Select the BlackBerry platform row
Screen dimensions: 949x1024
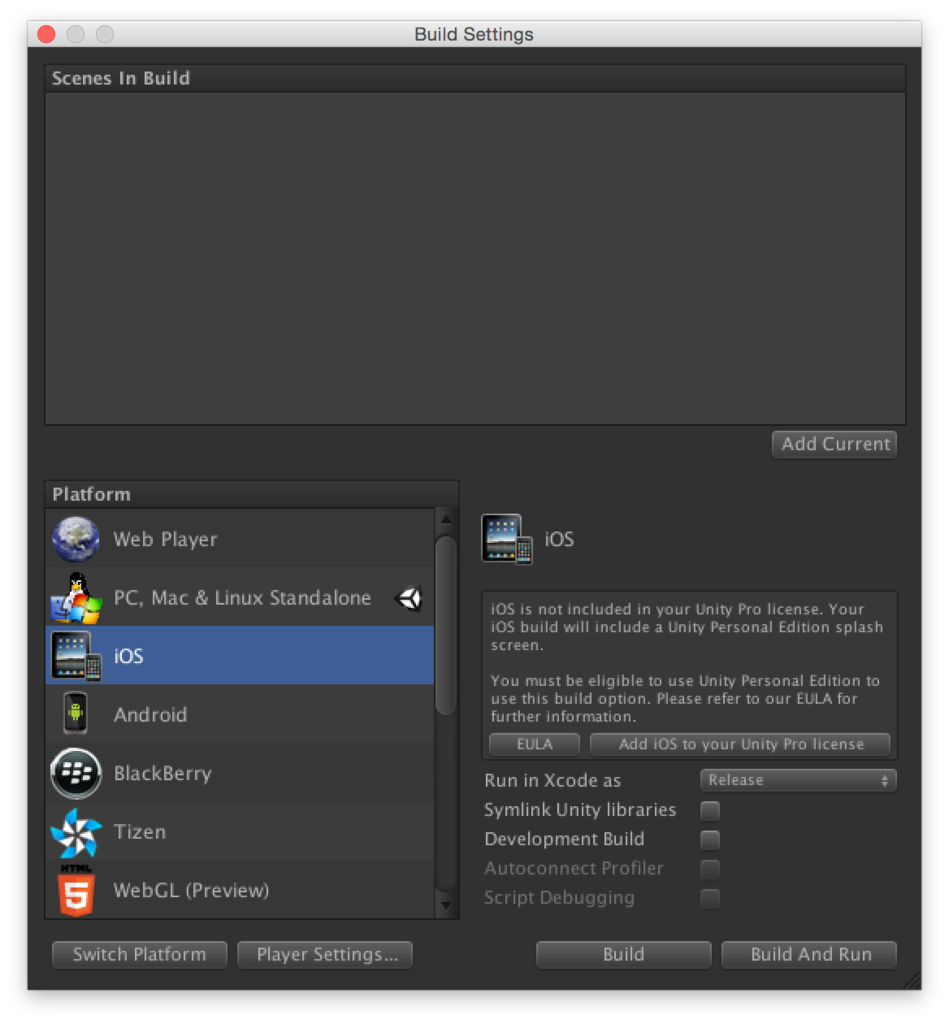pos(240,773)
